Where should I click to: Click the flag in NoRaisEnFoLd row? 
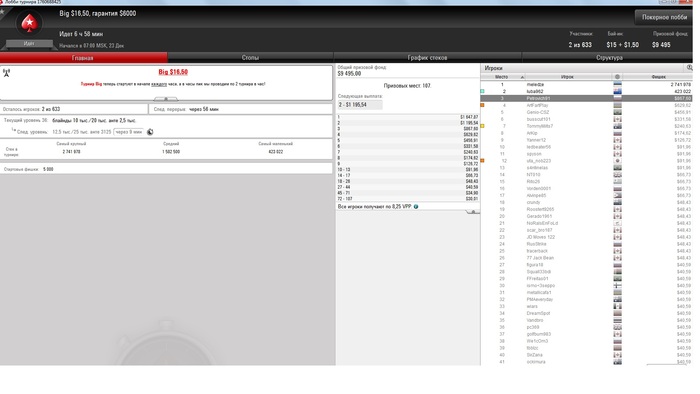pos(617,223)
